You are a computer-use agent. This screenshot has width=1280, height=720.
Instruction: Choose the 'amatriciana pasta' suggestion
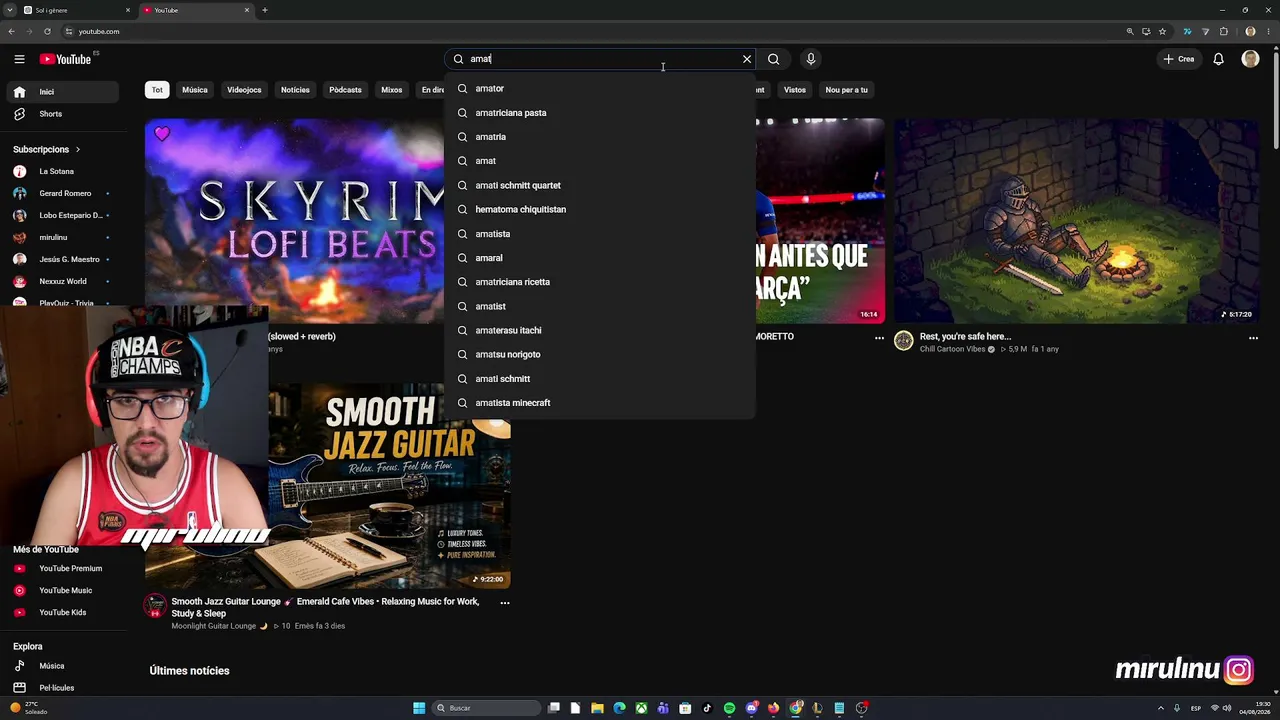tap(600, 113)
